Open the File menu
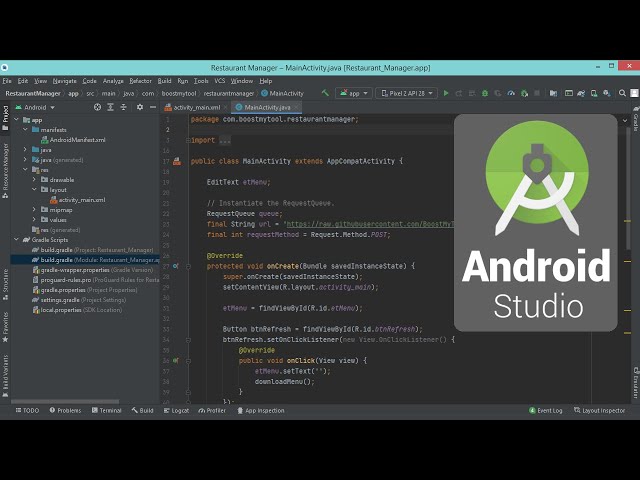Viewport: 640px width, 480px height. (7, 81)
